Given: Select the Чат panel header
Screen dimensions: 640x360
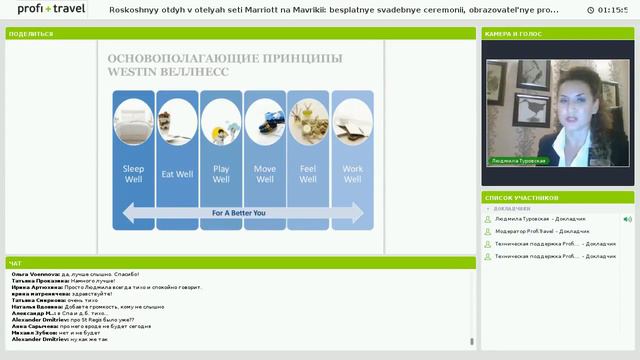Looking at the screenshot, I should (x=240, y=263).
